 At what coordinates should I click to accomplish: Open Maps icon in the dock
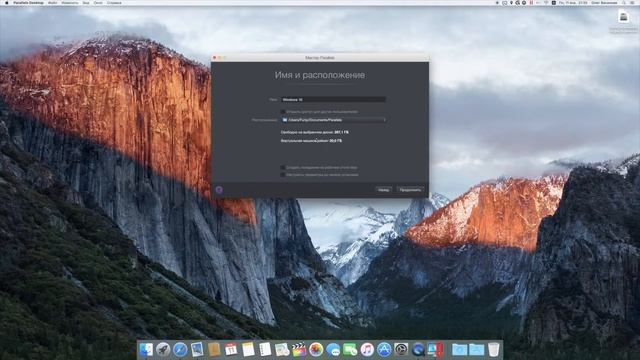282,350
